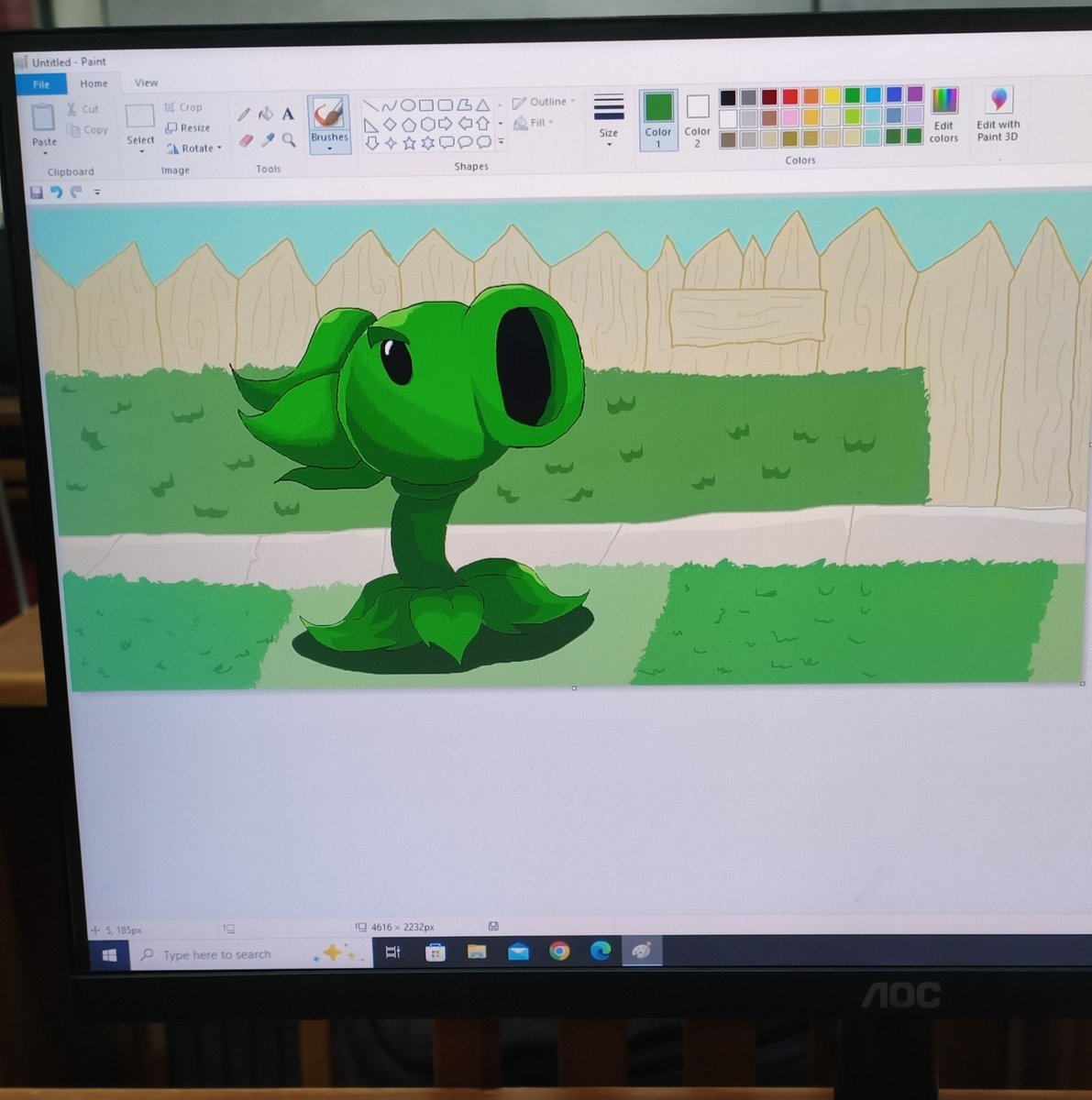The width and height of the screenshot is (1092, 1100).
Task: Select the Text tool
Action: [288, 114]
